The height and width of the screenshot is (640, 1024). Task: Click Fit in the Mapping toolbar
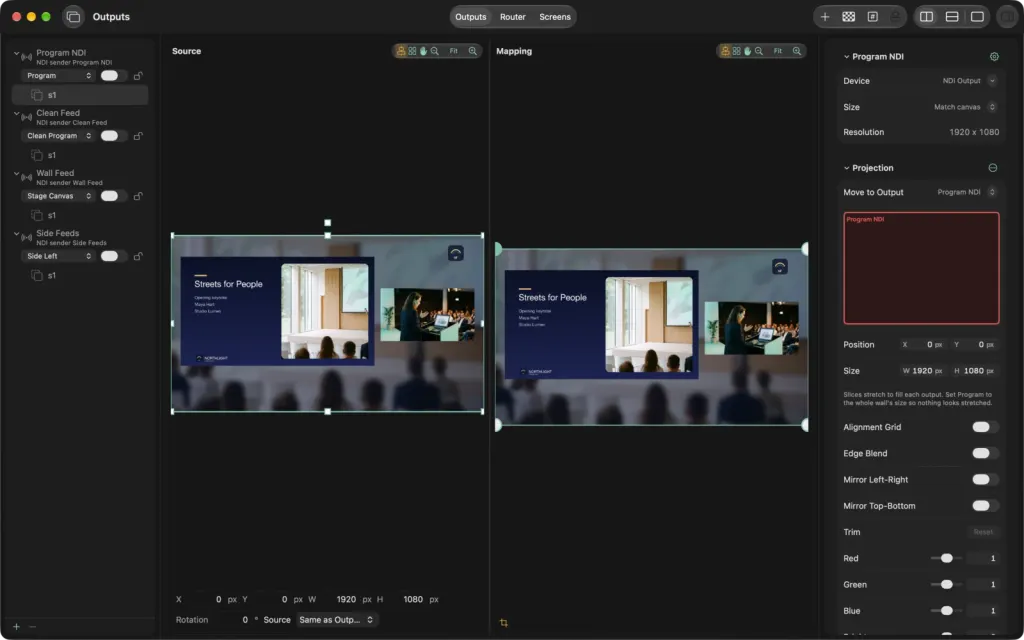(778, 51)
